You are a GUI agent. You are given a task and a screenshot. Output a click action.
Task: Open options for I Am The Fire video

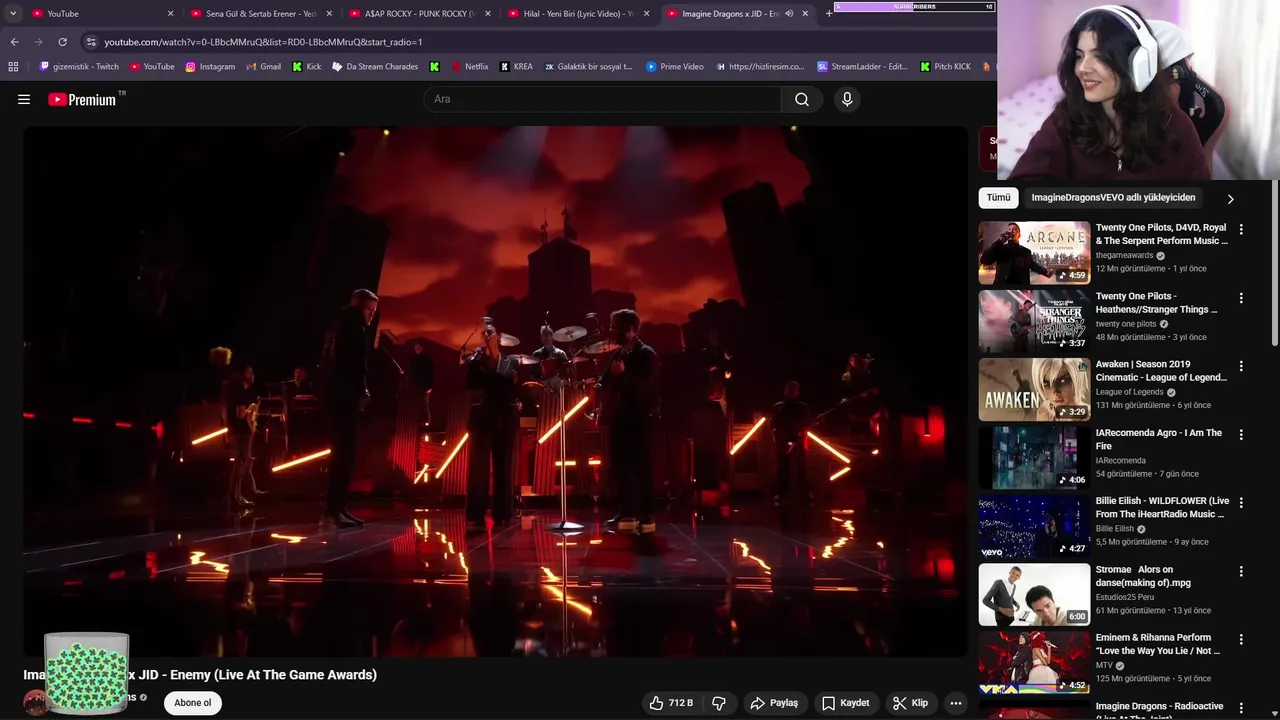click(x=1241, y=435)
